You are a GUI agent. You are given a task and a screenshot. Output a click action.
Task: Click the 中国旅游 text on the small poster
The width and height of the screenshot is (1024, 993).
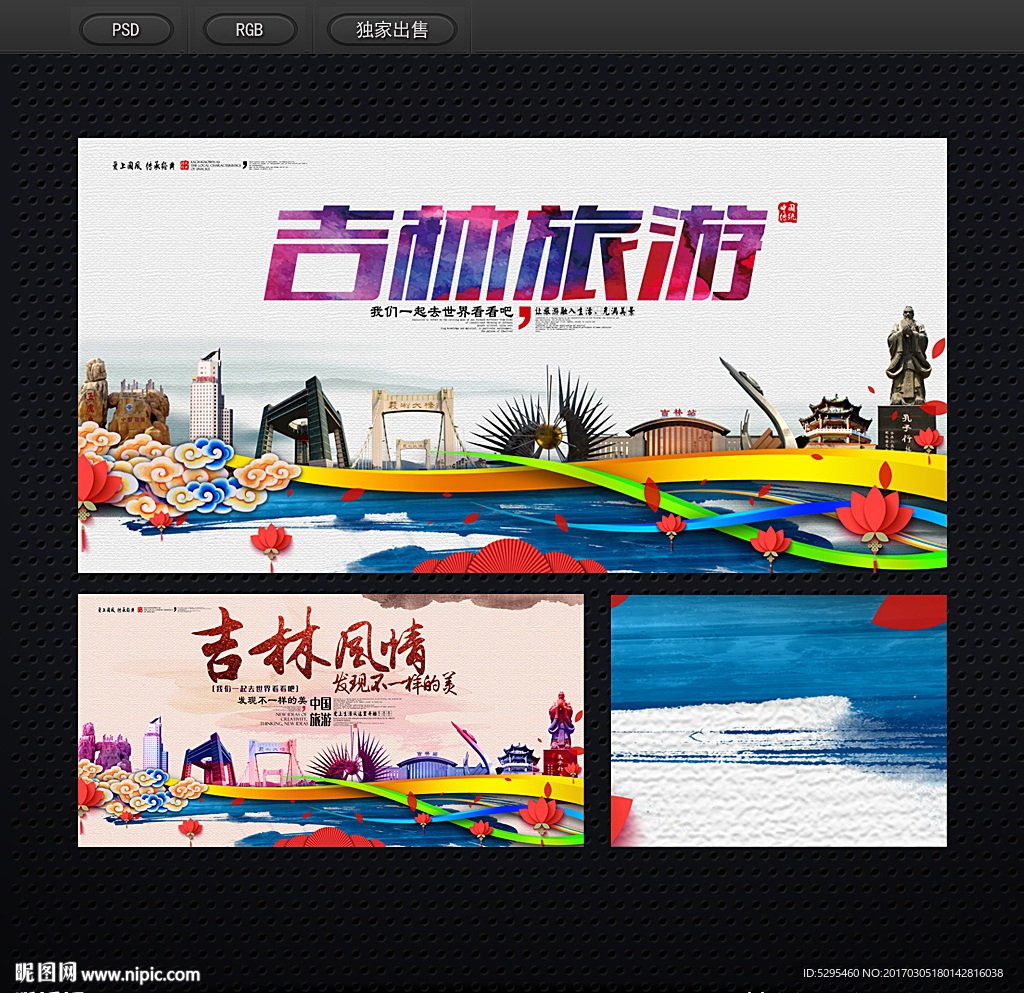point(320,712)
